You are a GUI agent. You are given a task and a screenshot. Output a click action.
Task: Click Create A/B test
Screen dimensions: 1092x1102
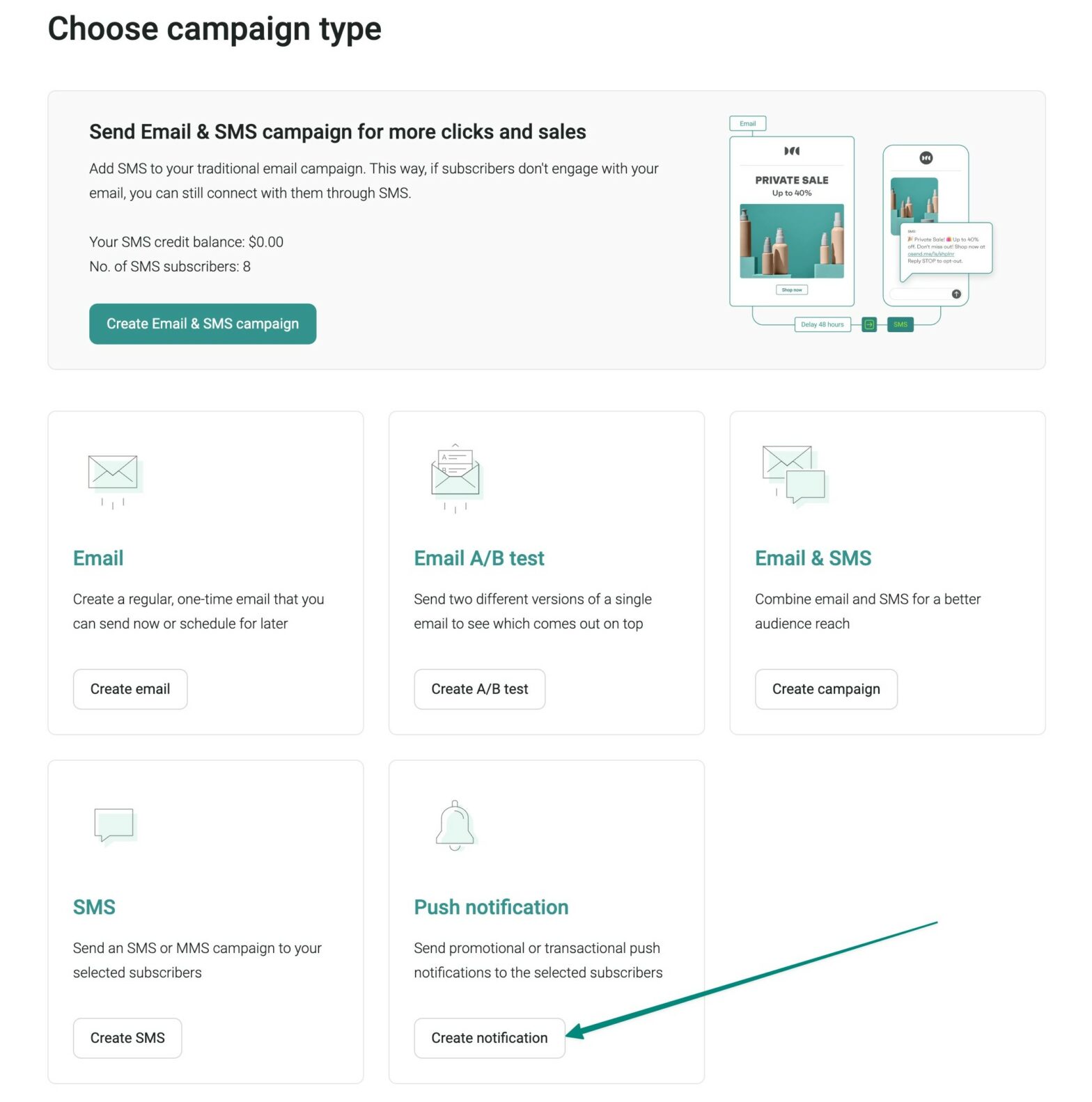[479, 689]
